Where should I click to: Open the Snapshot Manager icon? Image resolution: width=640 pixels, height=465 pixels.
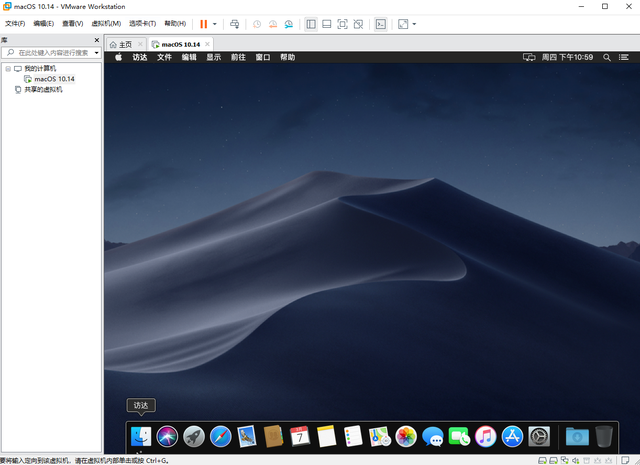289,24
